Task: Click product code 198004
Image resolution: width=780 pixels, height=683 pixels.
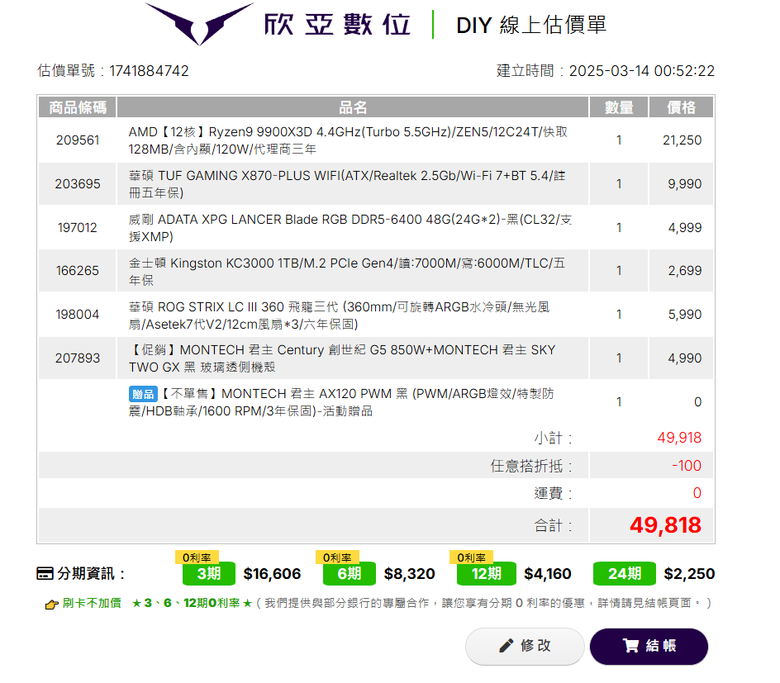Action: pyautogui.click(x=78, y=314)
